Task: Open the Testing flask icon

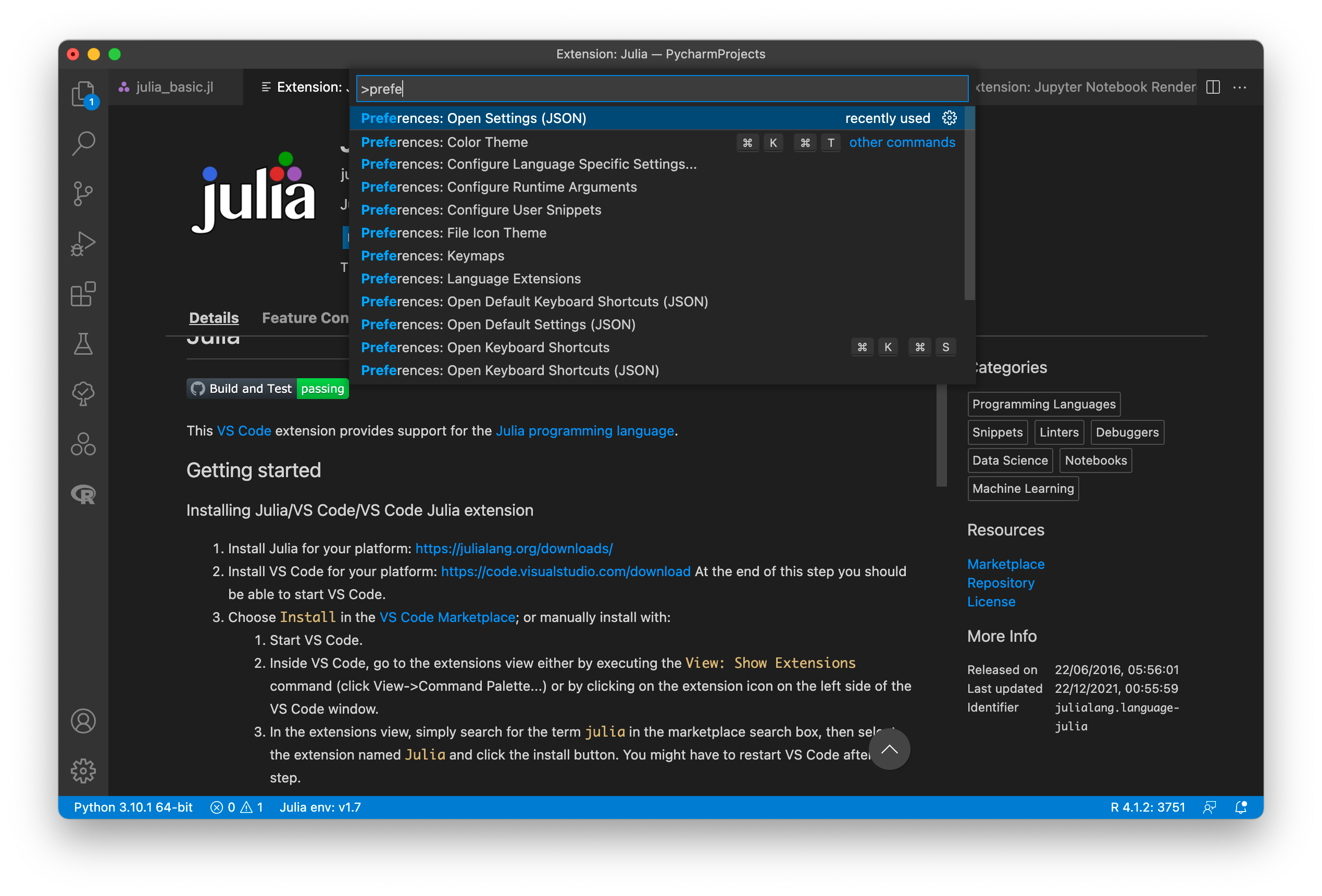Action: click(x=83, y=344)
